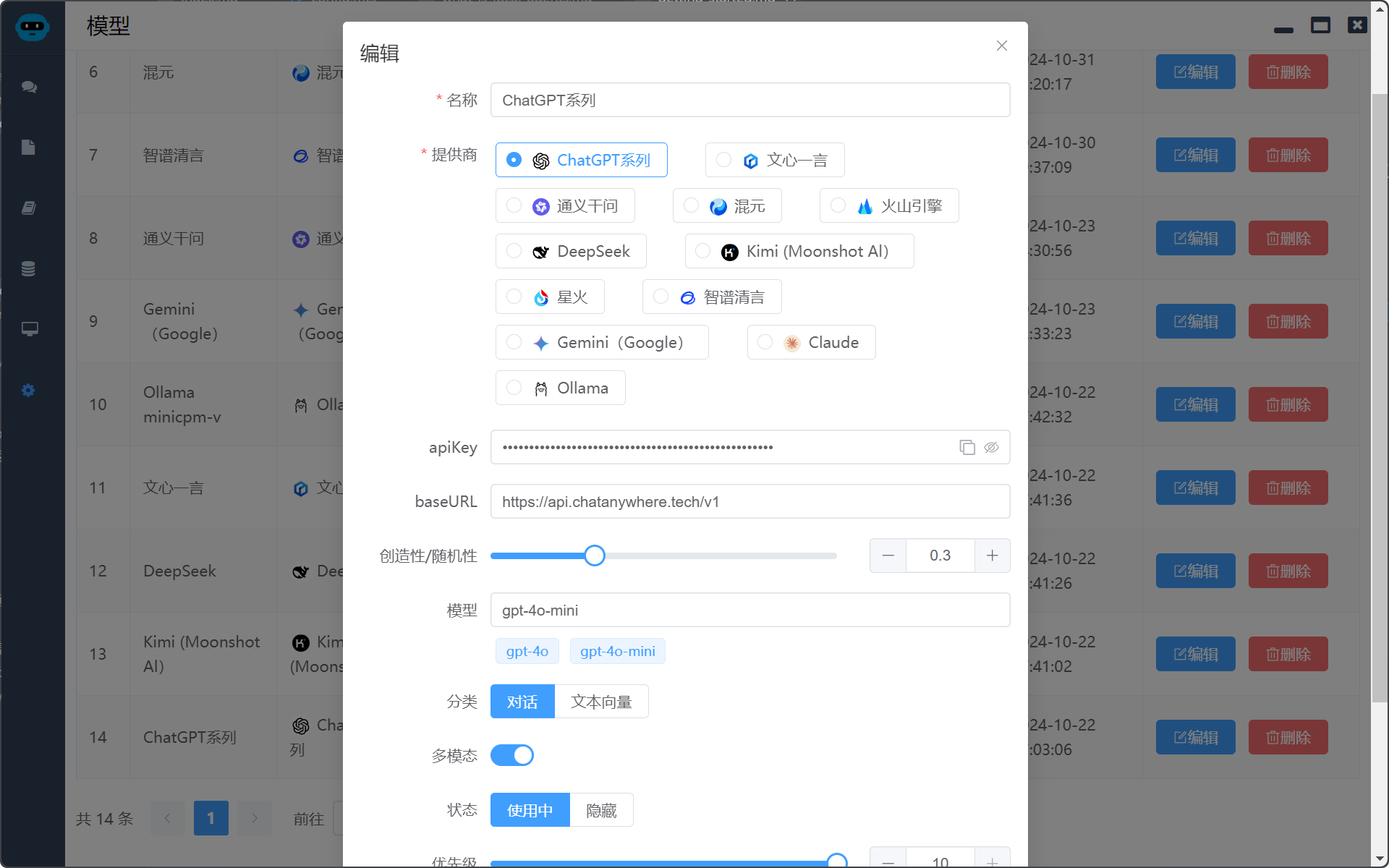
Task: Set status to 隐藏
Action: [601, 810]
